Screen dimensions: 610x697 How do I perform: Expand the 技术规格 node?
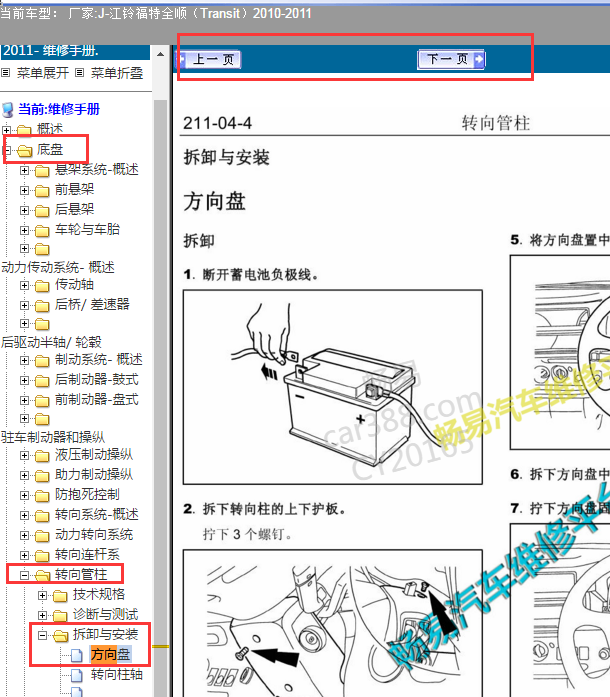coord(42,595)
